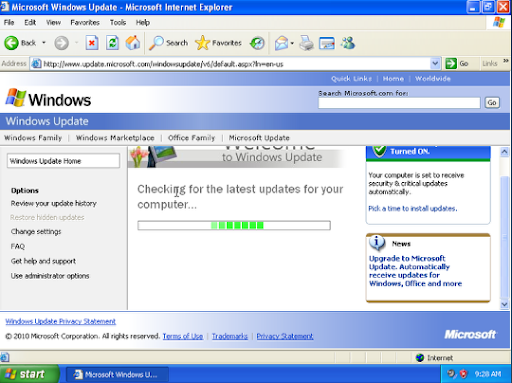This screenshot has width=512, height=383.
Task: Select Windows Update Home in the sidebar
Action: pyautogui.click(x=63, y=161)
